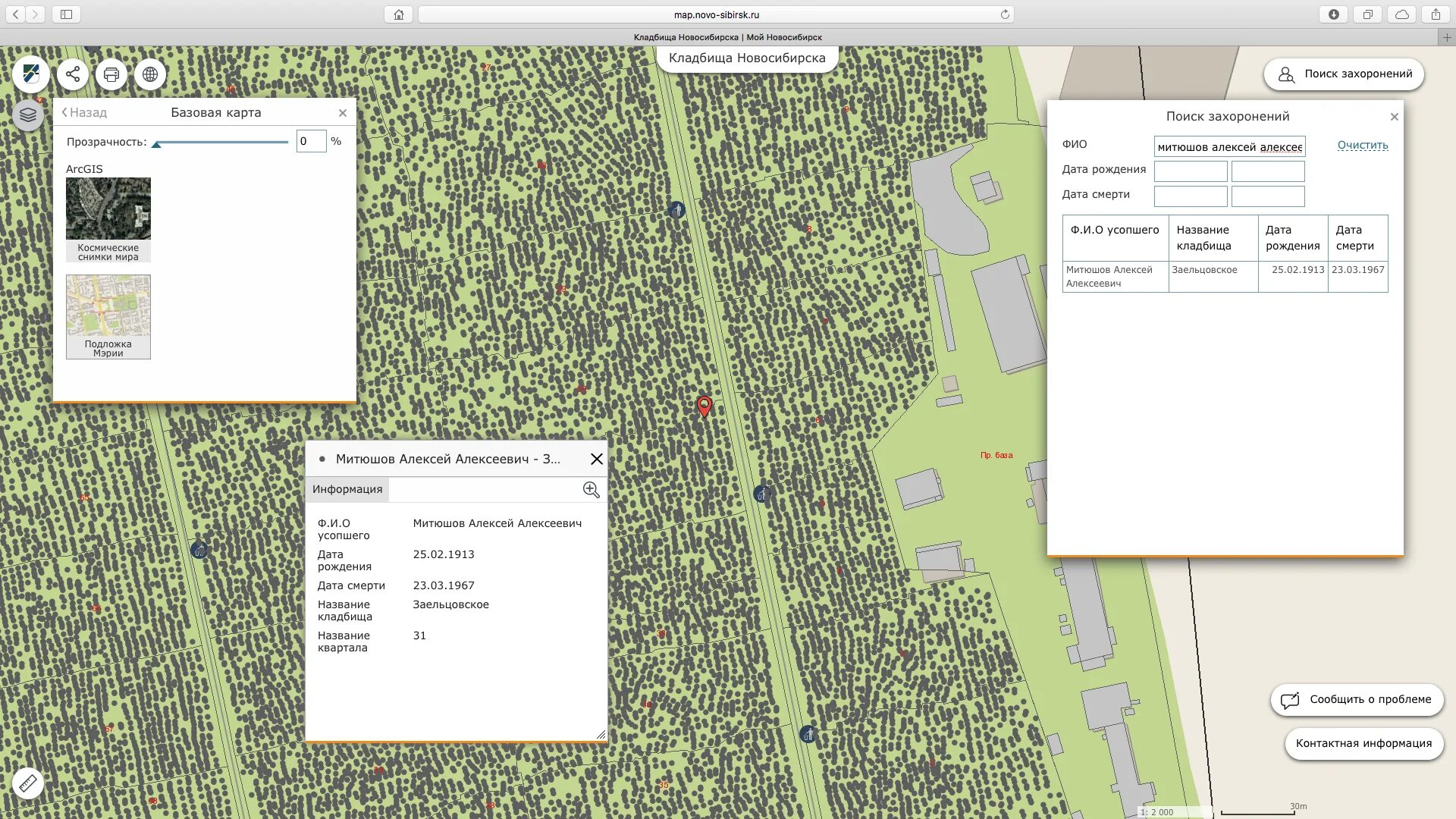The width and height of the screenshot is (1456, 819).
Task: Go back with Назад chevron
Action: tap(84, 112)
